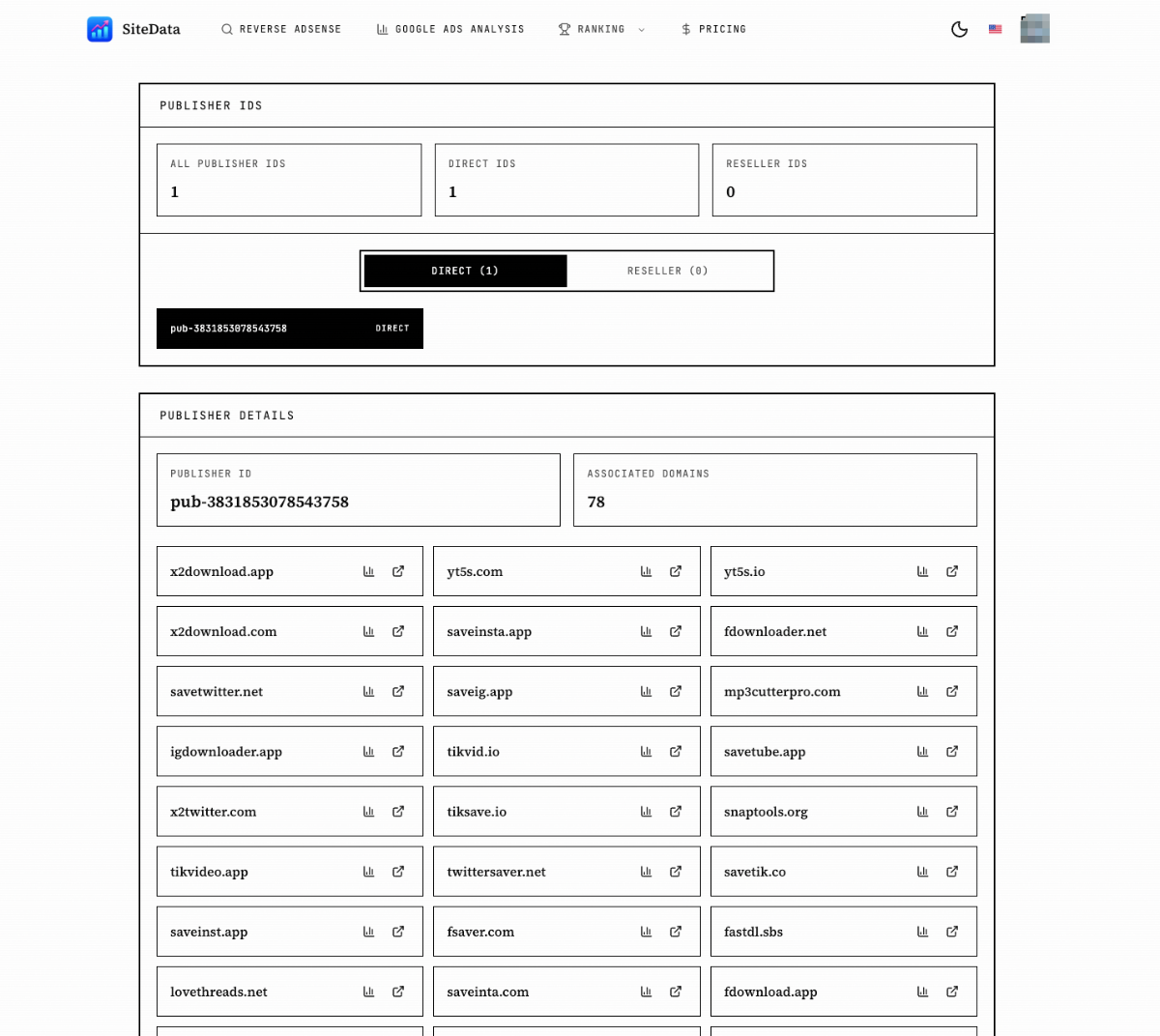Click the All Publisher IDs card
The width and height of the screenshot is (1160, 1036).
tap(289, 180)
